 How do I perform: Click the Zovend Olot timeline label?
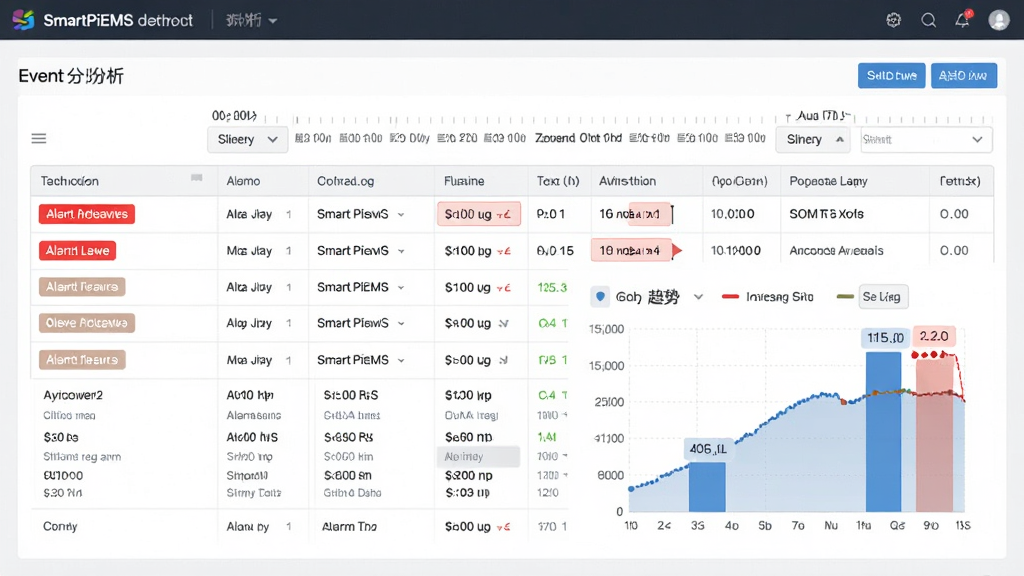pyautogui.click(x=578, y=138)
